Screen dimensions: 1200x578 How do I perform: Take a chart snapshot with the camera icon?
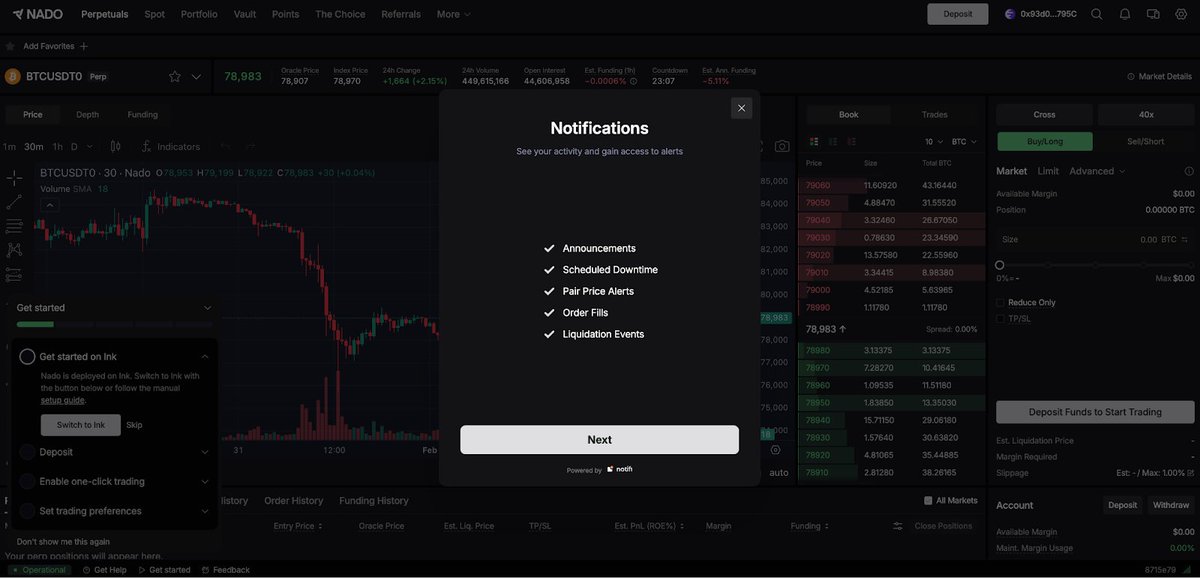781,145
